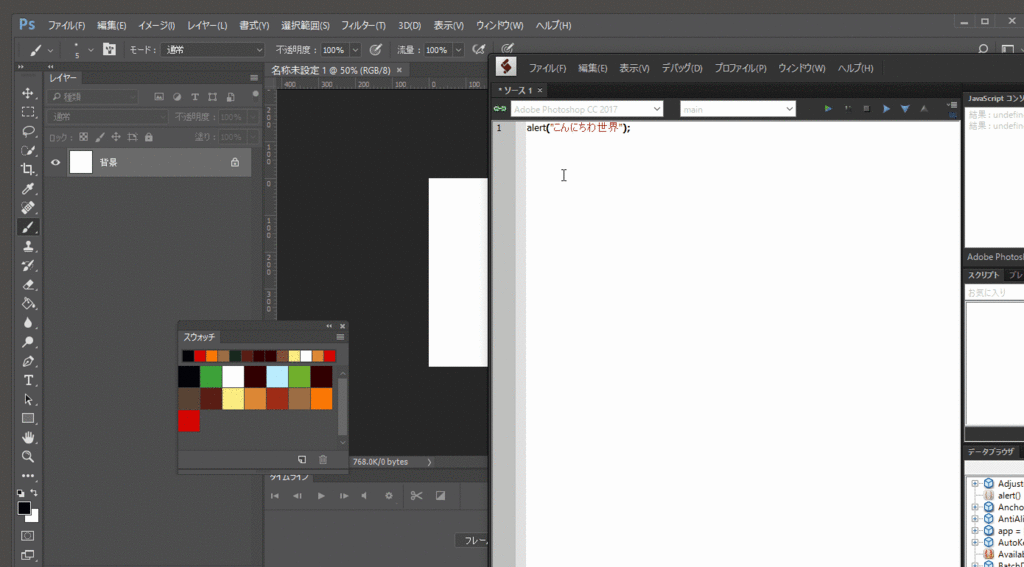
Task: Select the Clone Stamp tool
Action: [x=28, y=246]
